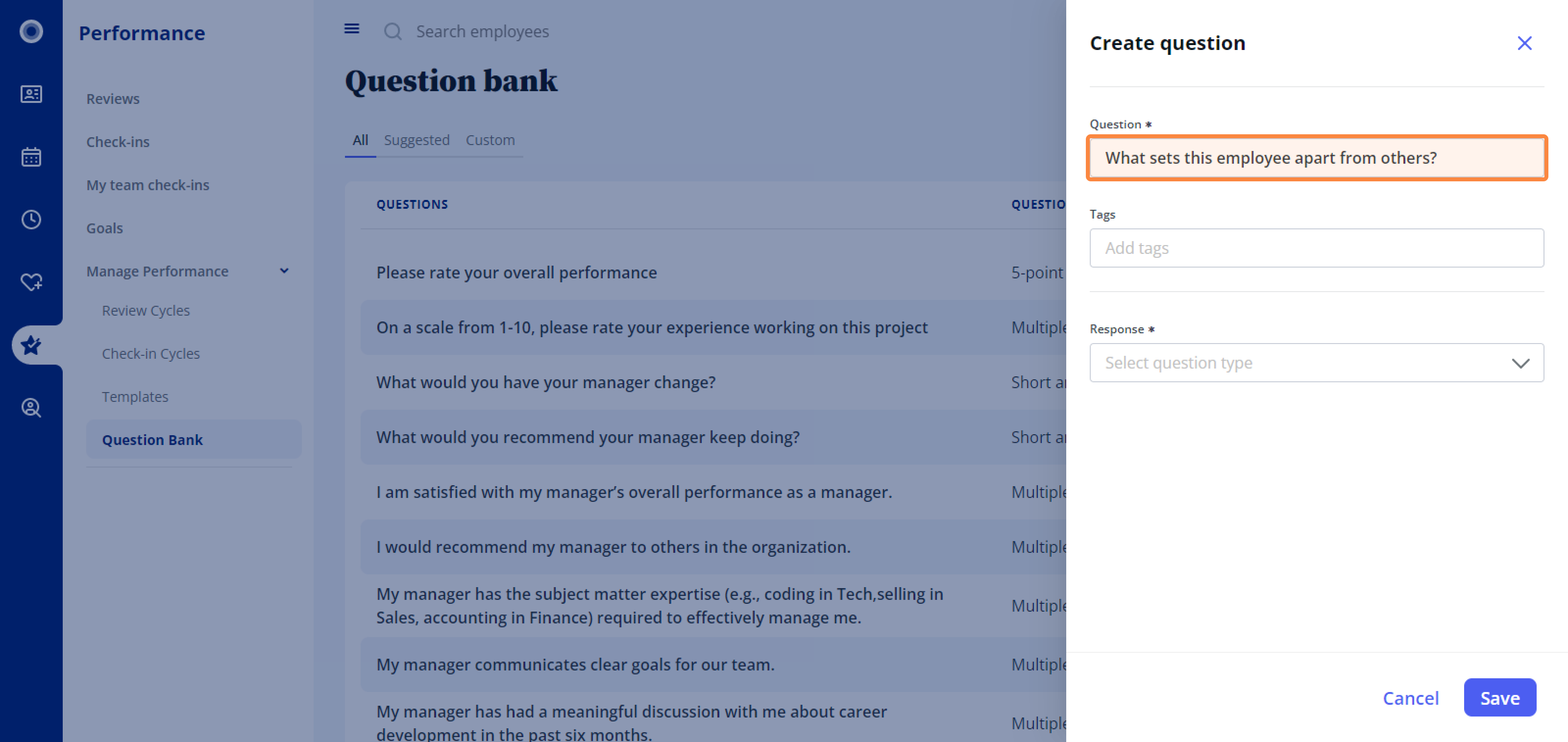Click the search magnifier icon
This screenshot has width=1568, height=742.
pyautogui.click(x=393, y=32)
